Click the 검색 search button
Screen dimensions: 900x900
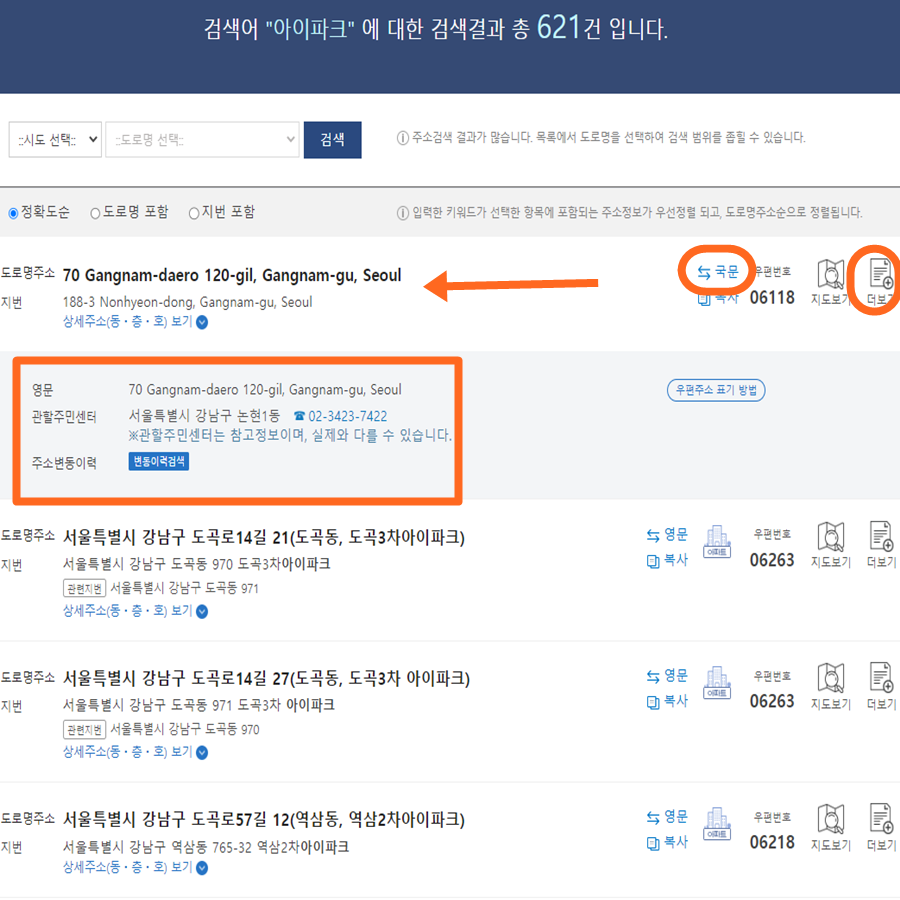[332, 139]
